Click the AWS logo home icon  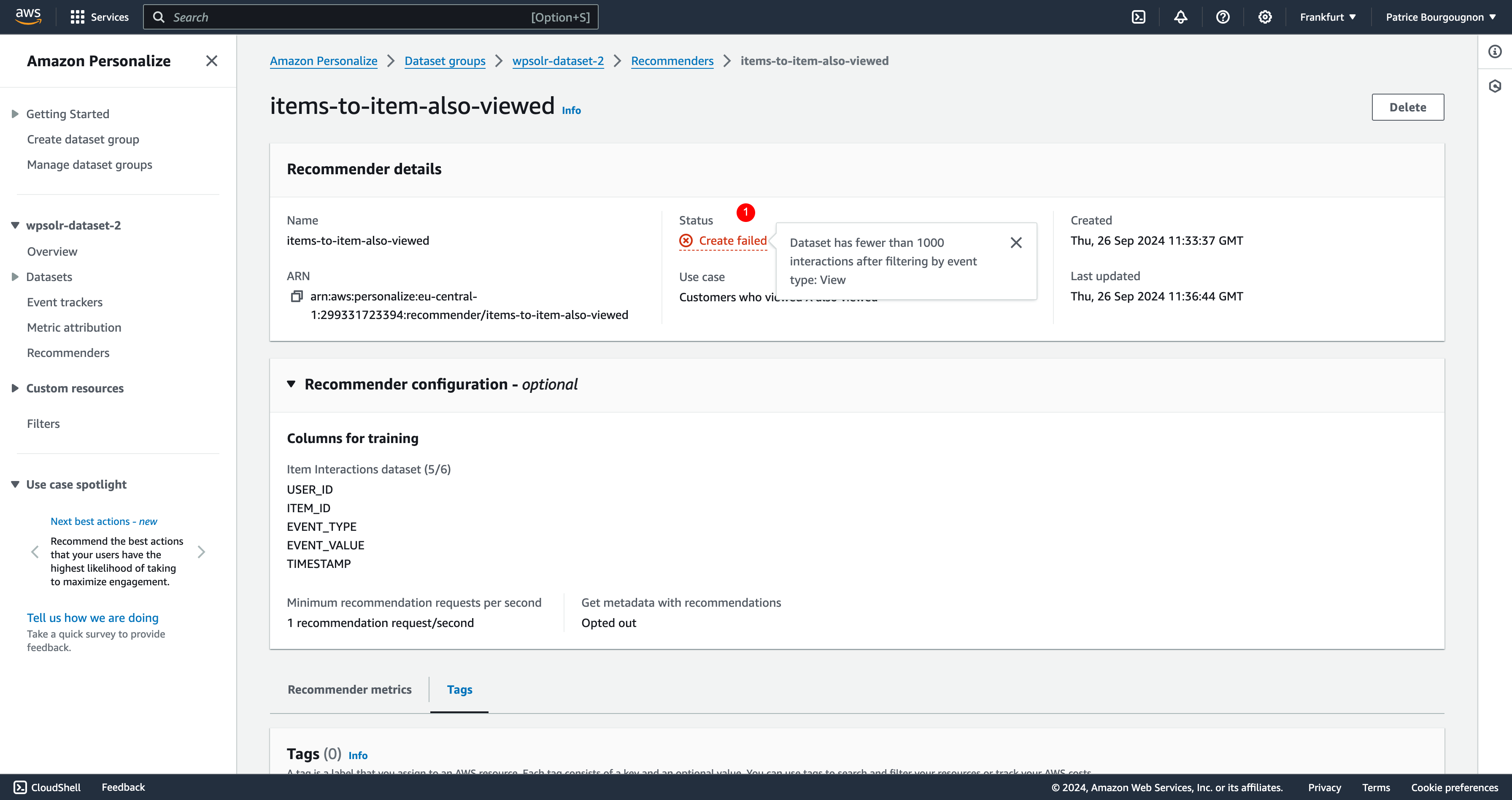click(28, 16)
